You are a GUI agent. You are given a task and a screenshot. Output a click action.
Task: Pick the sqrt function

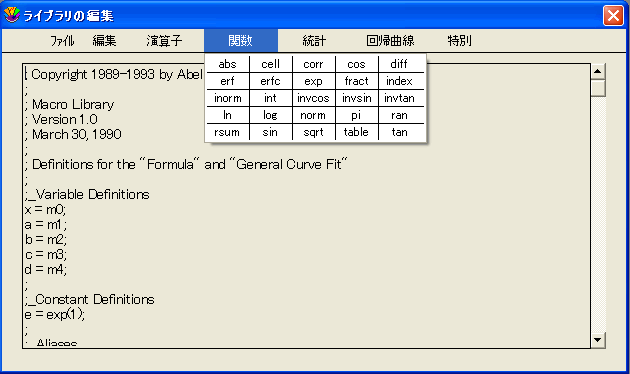point(313,132)
